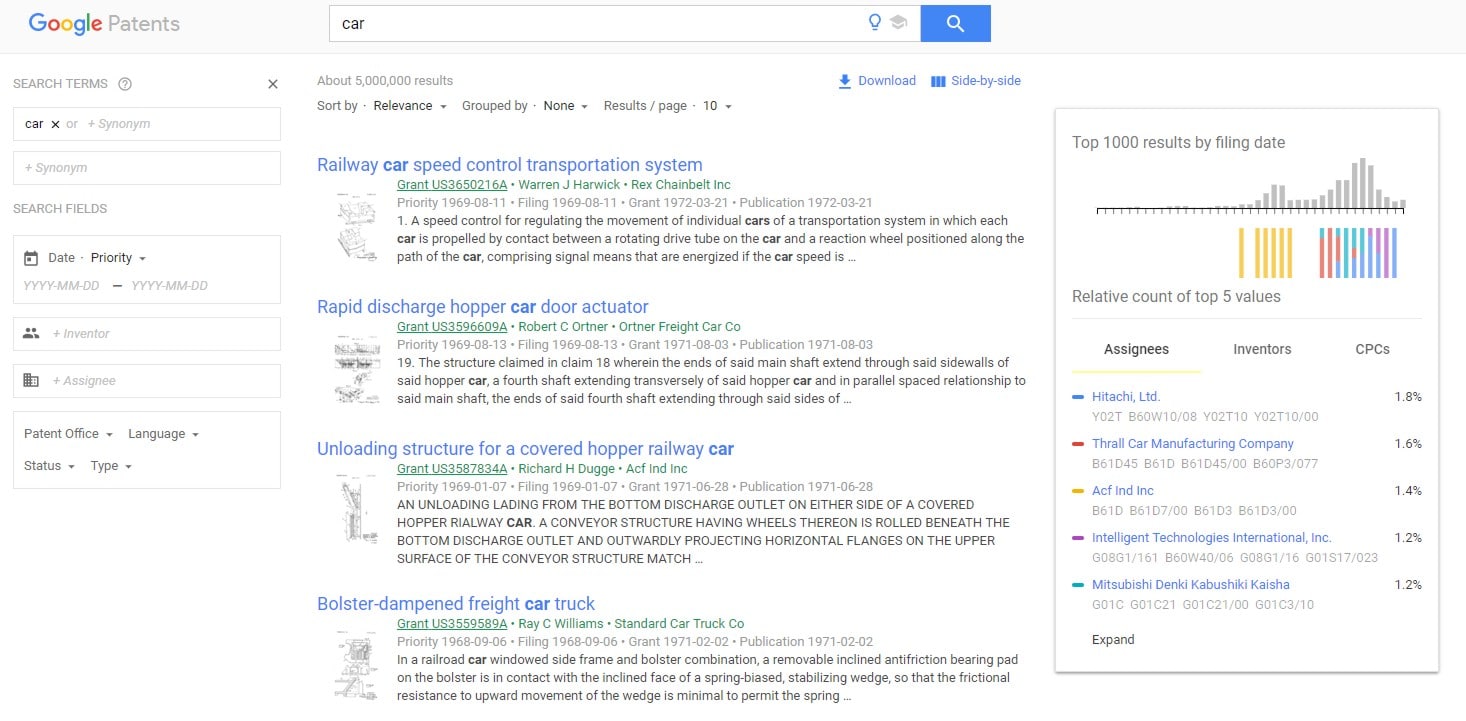Click the lightbulb icon in search bar
The width and height of the screenshot is (1466, 721).
[875, 23]
